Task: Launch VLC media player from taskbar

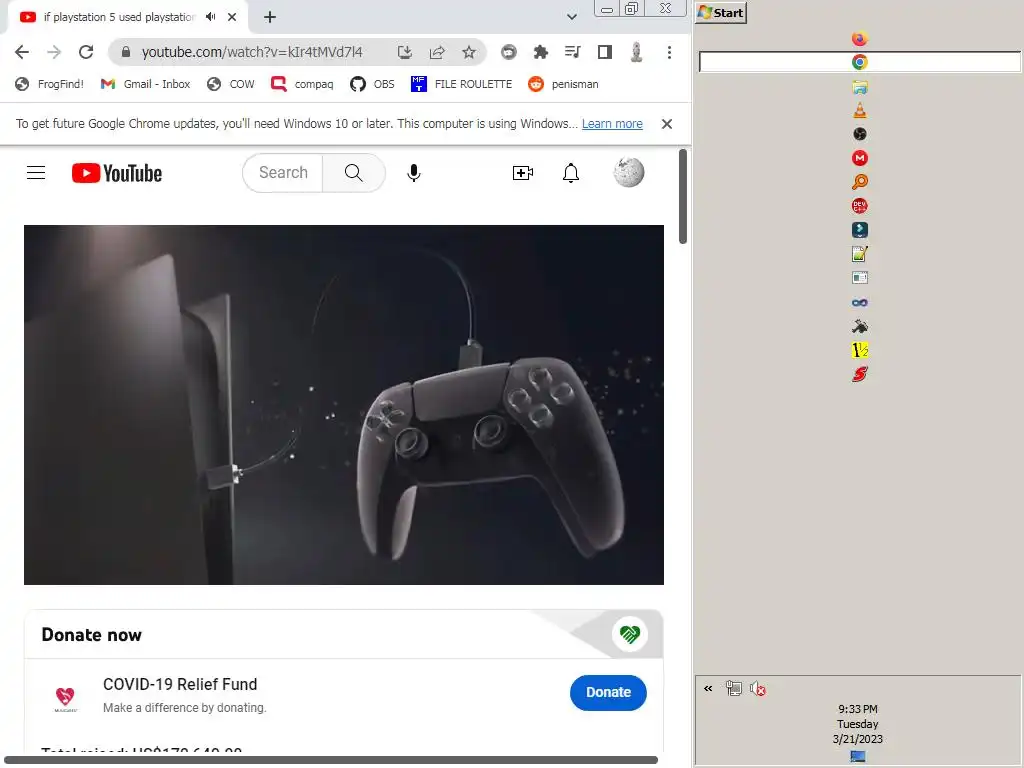Action: click(859, 110)
